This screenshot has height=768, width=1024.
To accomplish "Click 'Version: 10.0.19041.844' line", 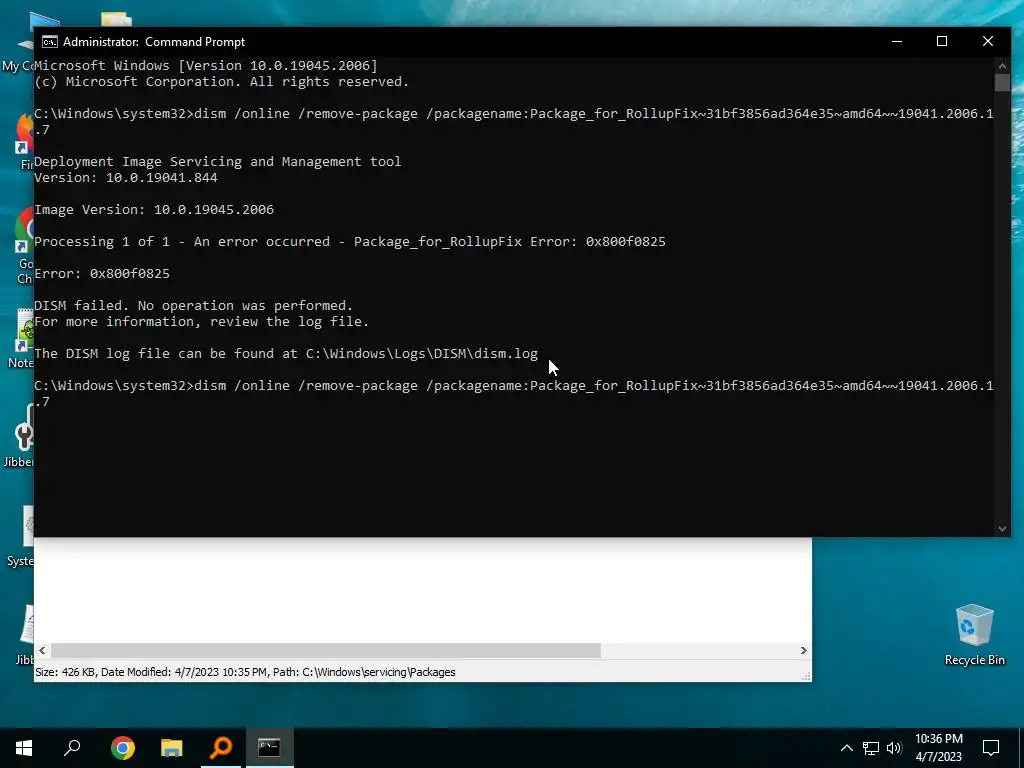I will pos(126,178).
